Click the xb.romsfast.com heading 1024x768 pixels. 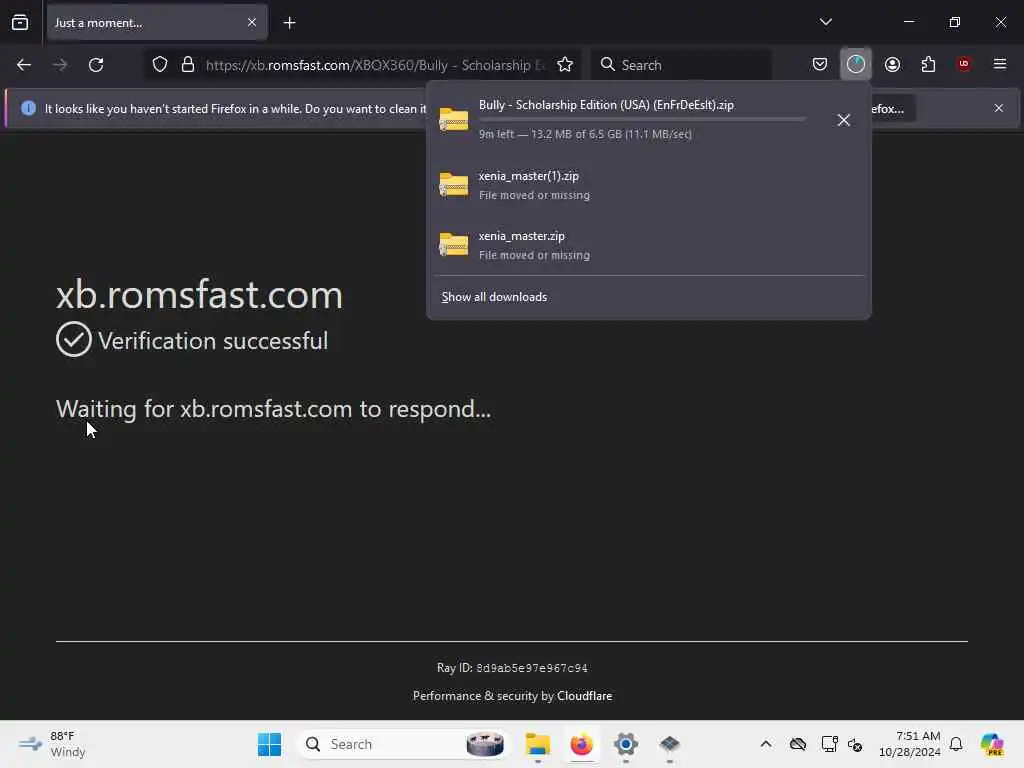(x=199, y=295)
